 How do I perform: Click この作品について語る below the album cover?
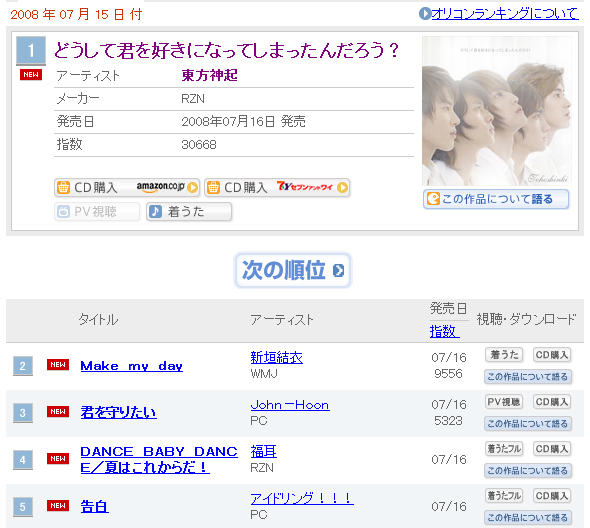pos(496,199)
